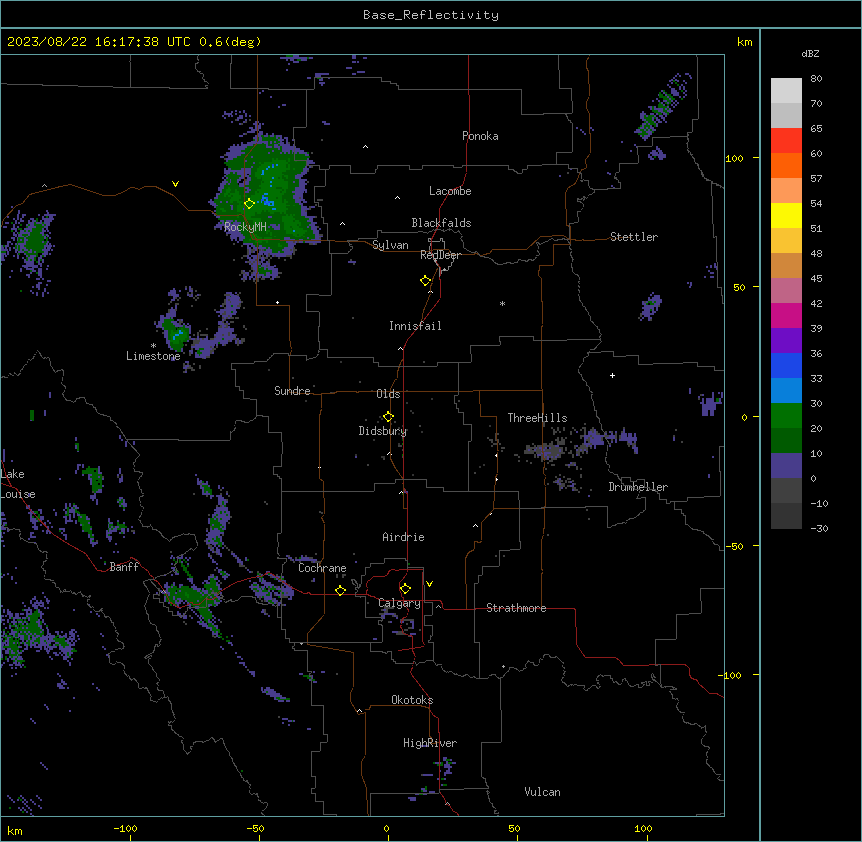Screen dimensions: 862x842
Task: Click the ThreeHills town label
Action: click(x=537, y=418)
